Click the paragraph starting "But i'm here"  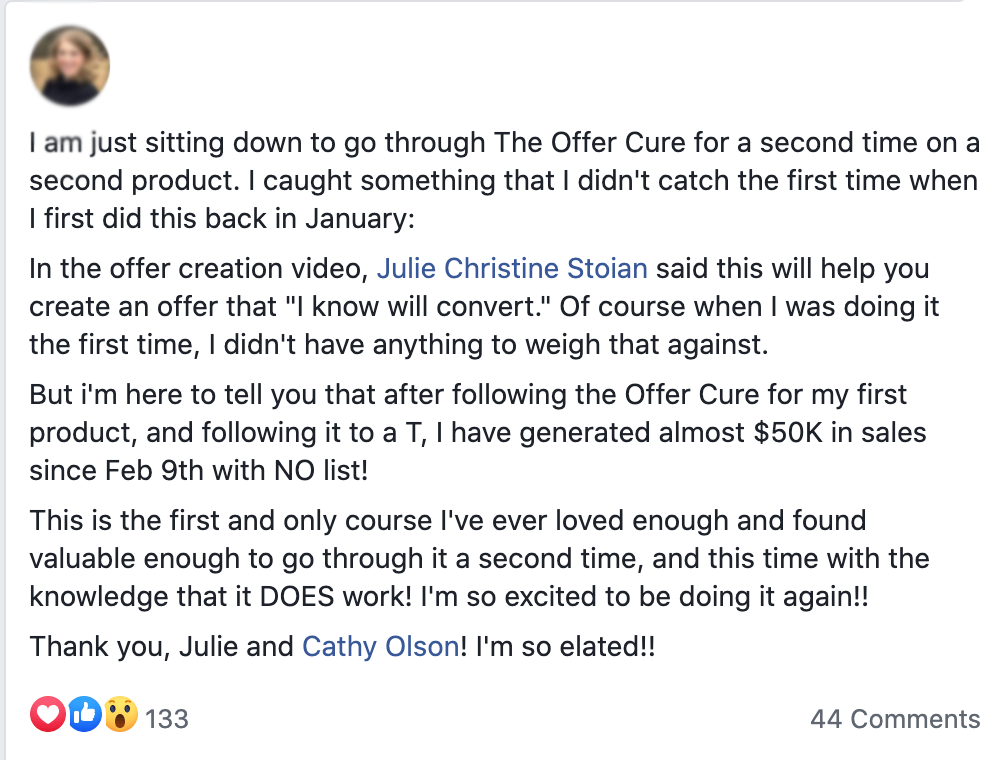tap(478, 433)
